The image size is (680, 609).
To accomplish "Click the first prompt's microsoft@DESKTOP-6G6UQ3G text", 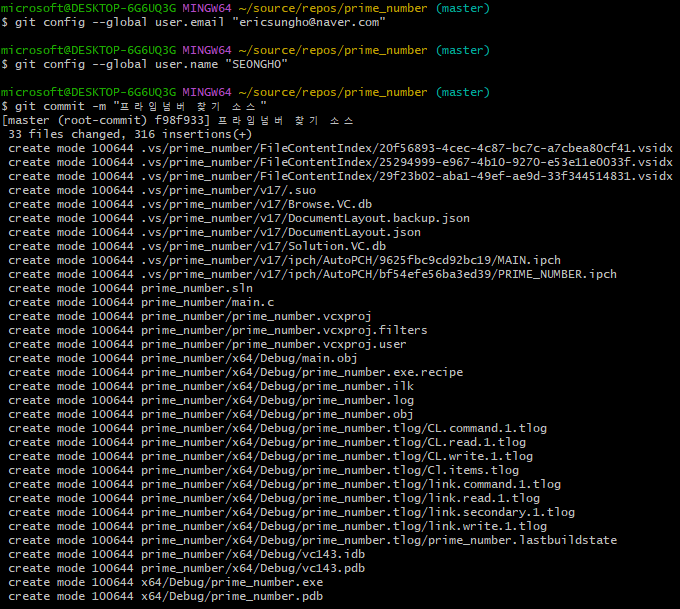I will point(88,8).
